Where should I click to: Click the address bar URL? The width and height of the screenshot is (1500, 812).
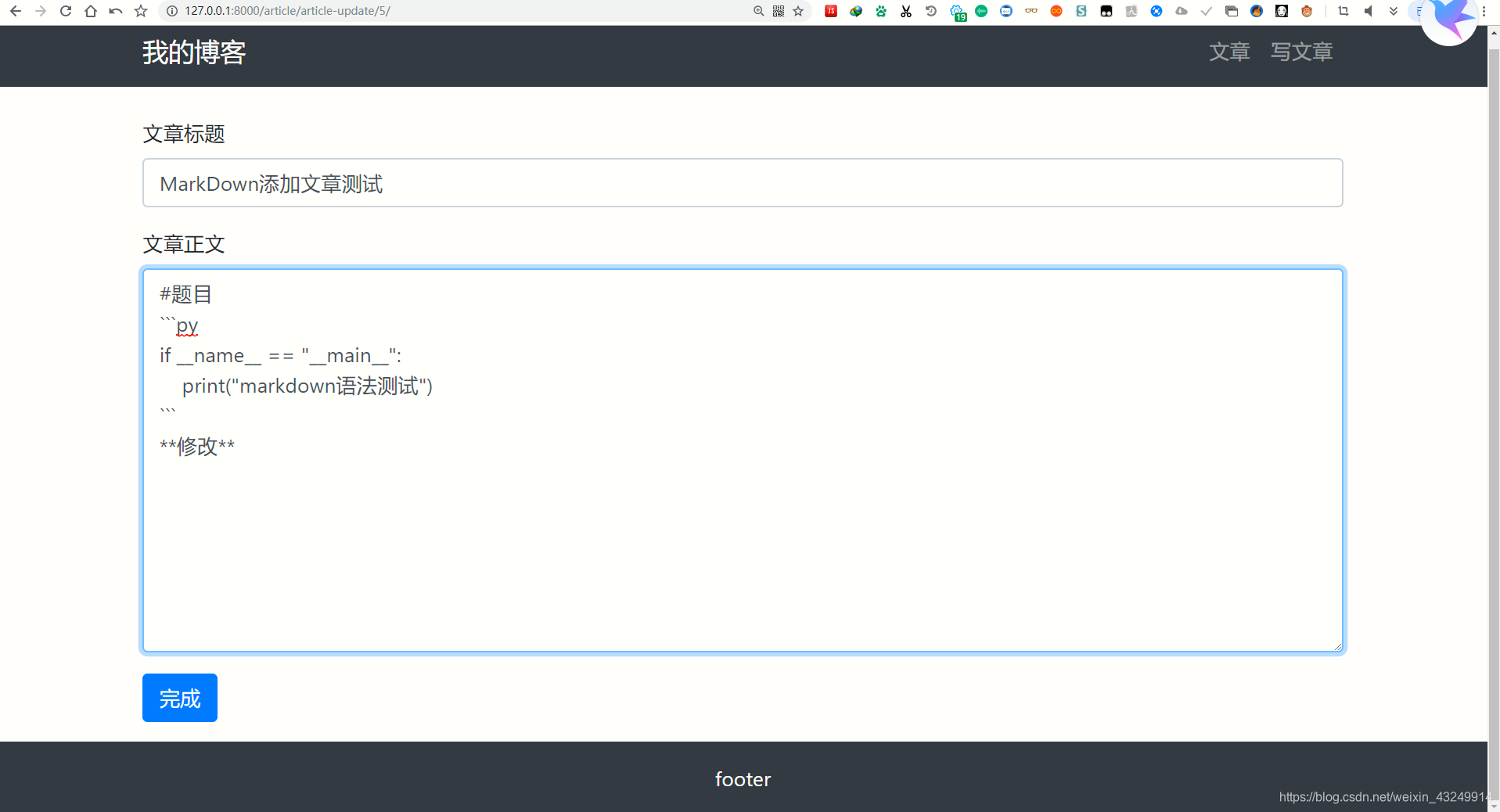288,11
